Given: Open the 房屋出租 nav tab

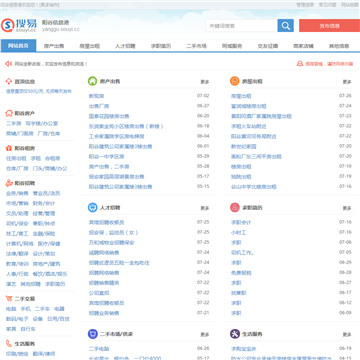Looking at the screenshot, I should (x=90, y=46).
